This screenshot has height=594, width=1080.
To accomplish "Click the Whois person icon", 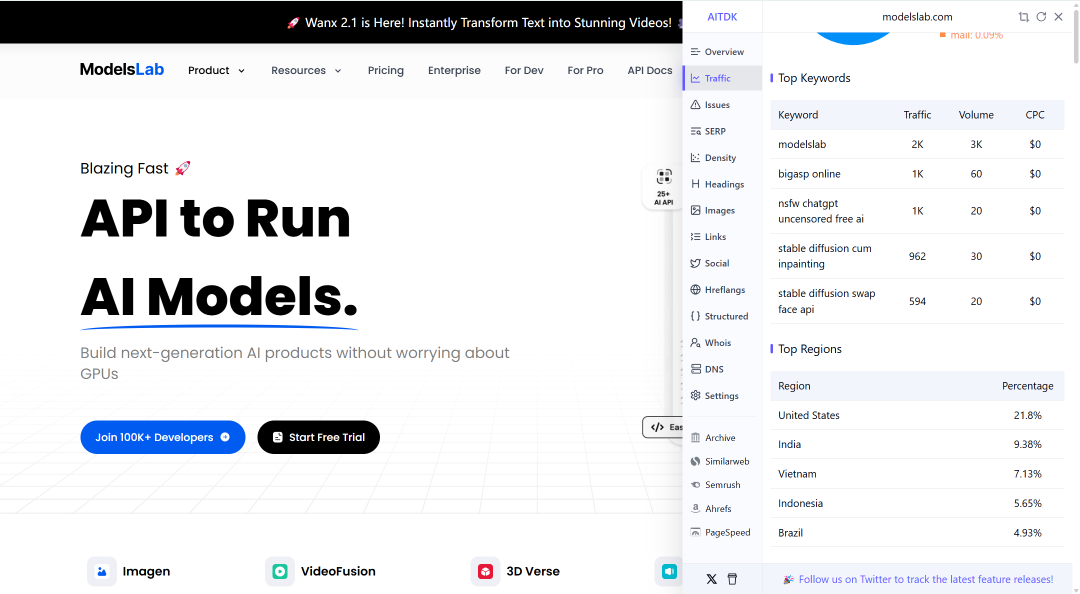I will point(696,342).
